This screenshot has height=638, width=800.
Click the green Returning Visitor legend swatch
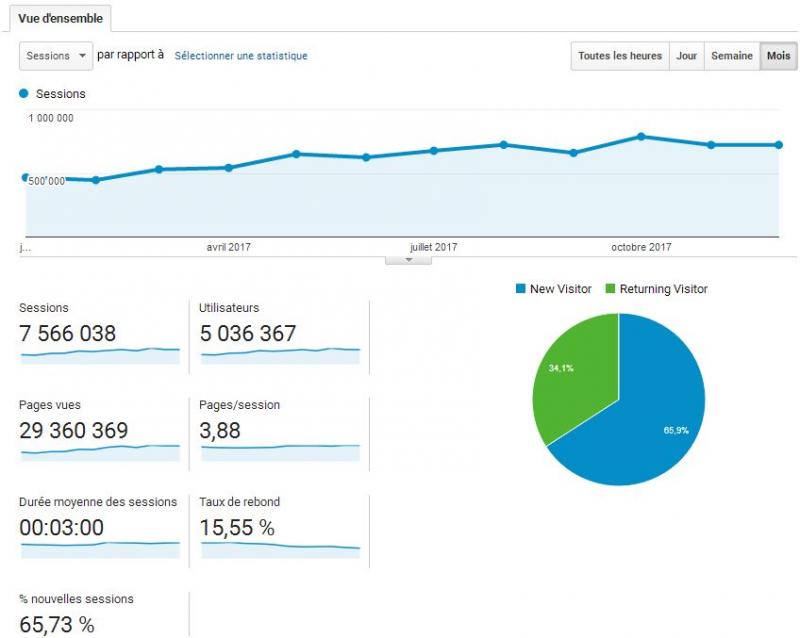point(610,289)
